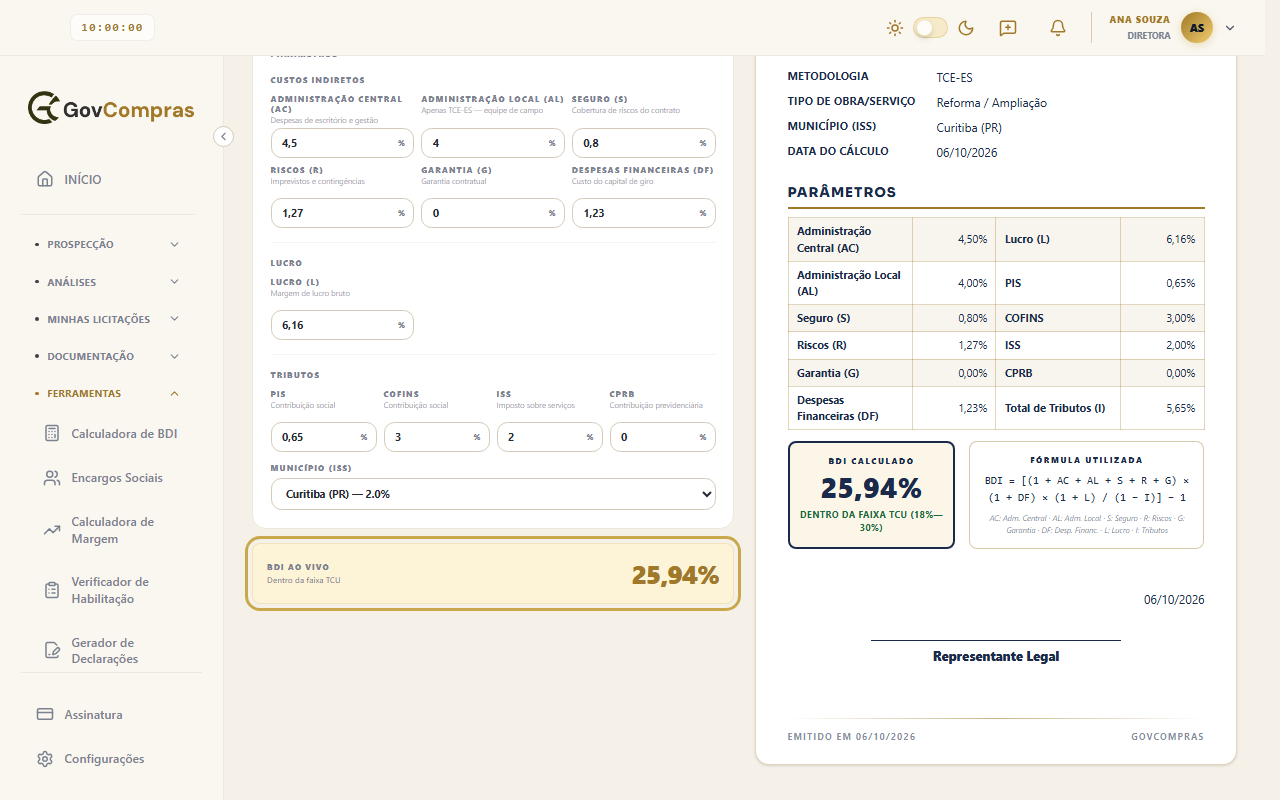Click the PIS percentage field
The image size is (1280, 800).
click(324, 437)
